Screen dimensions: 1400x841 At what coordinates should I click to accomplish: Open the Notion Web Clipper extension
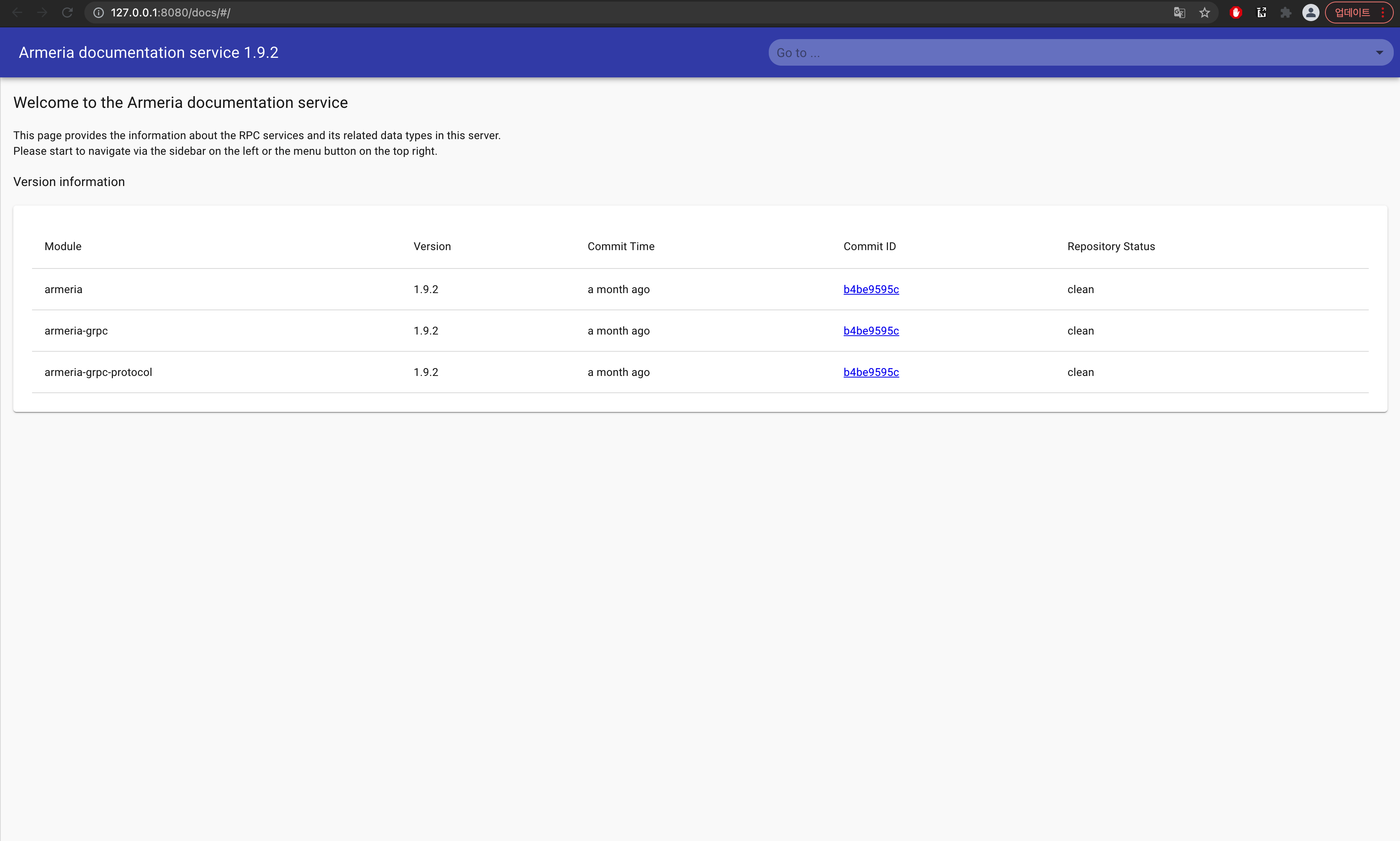pyautogui.click(x=1262, y=13)
